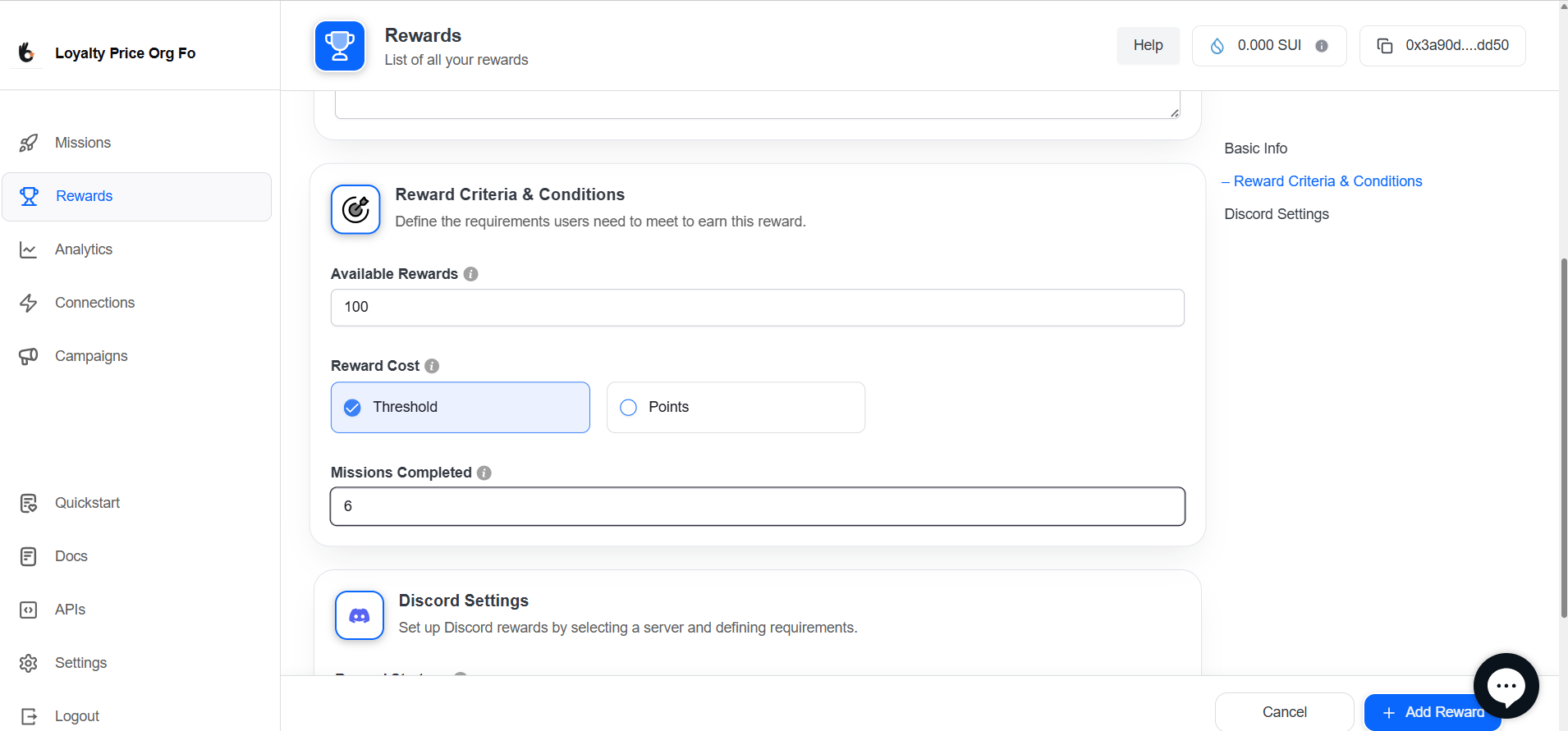Image resolution: width=1568 pixels, height=731 pixels.
Task: Click the description textarea resize handle
Action: click(1175, 113)
